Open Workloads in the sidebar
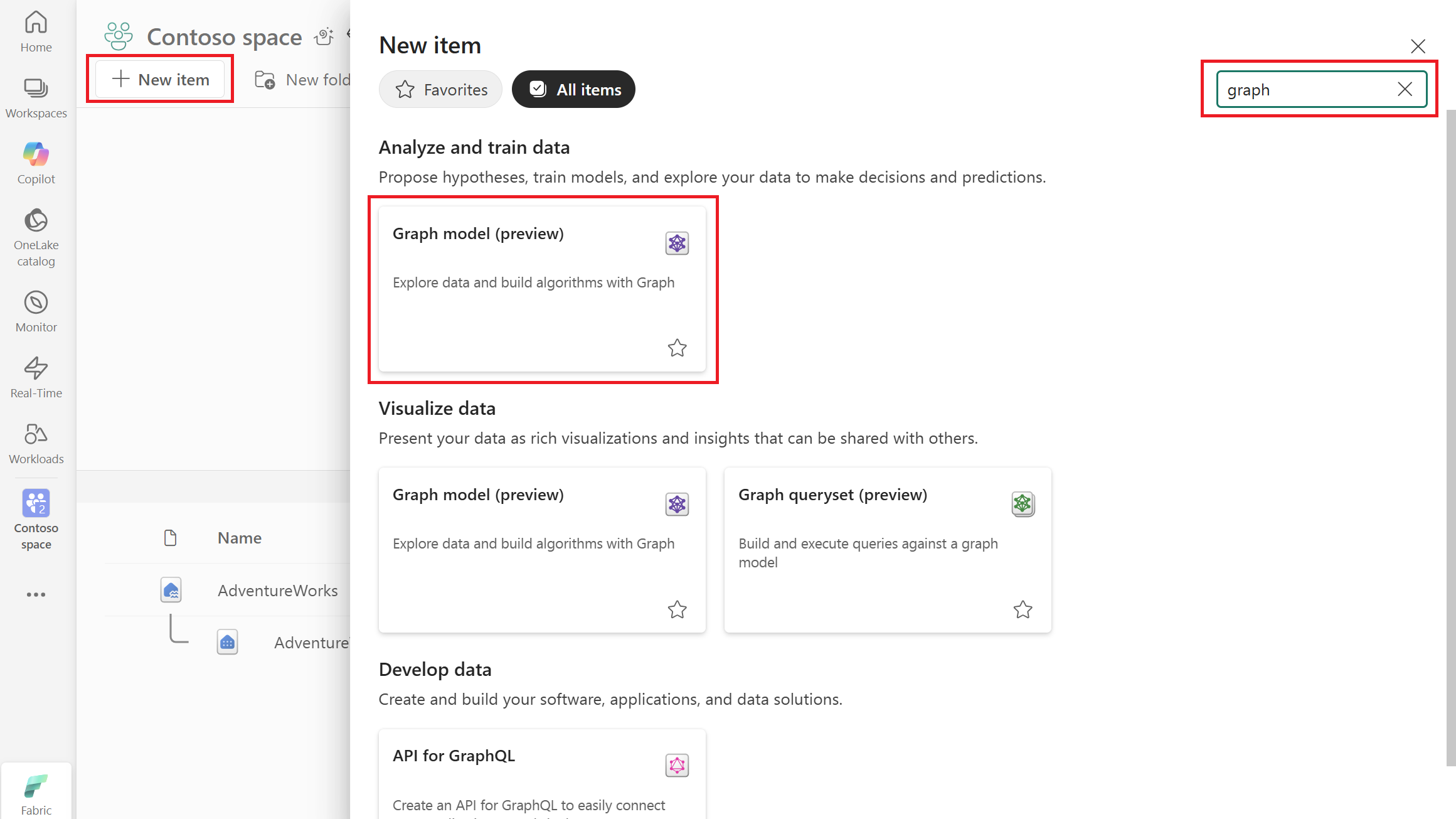 (x=36, y=443)
